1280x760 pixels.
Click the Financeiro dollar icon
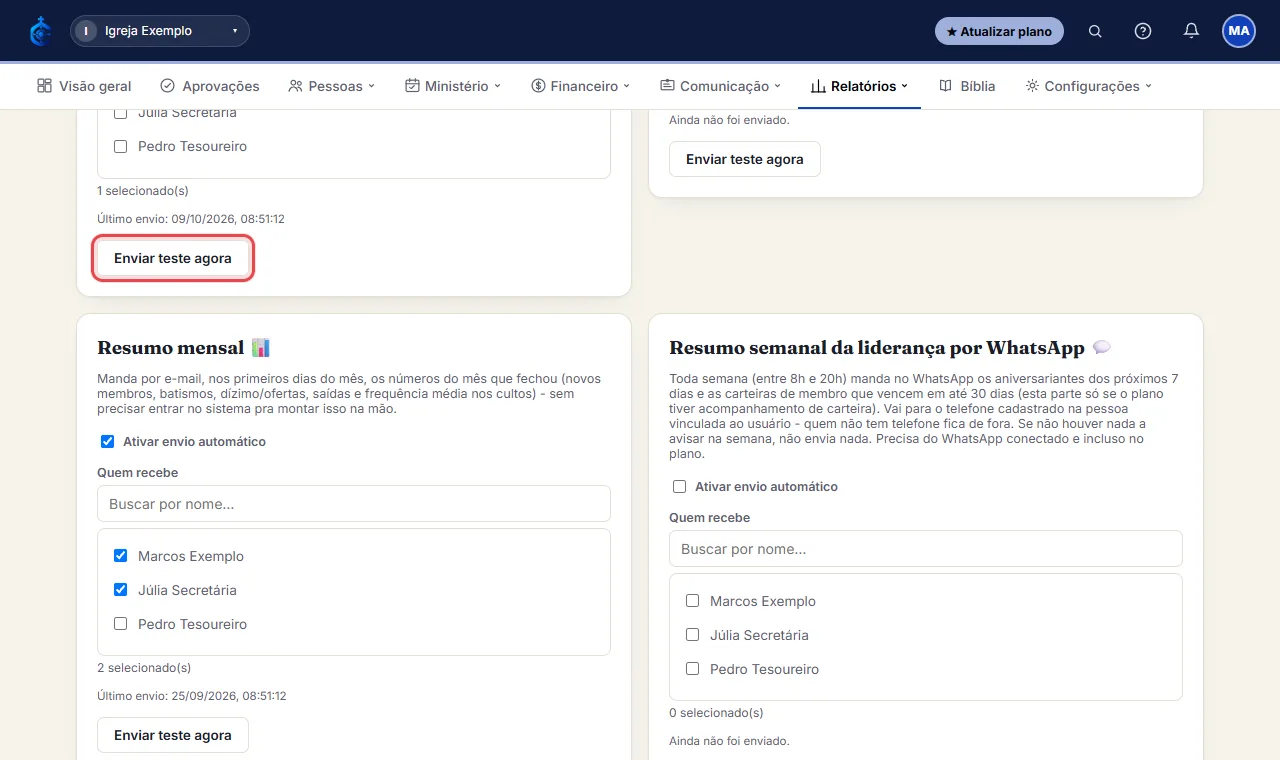pyautogui.click(x=538, y=86)
